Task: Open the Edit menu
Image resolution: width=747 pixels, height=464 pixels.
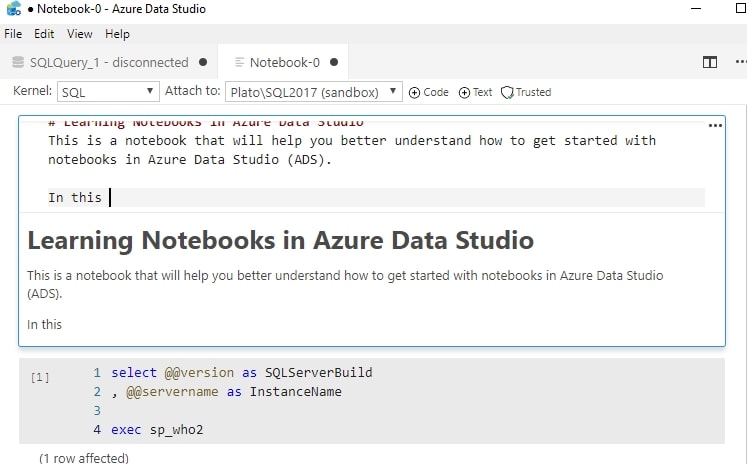Action: [44, 34]
